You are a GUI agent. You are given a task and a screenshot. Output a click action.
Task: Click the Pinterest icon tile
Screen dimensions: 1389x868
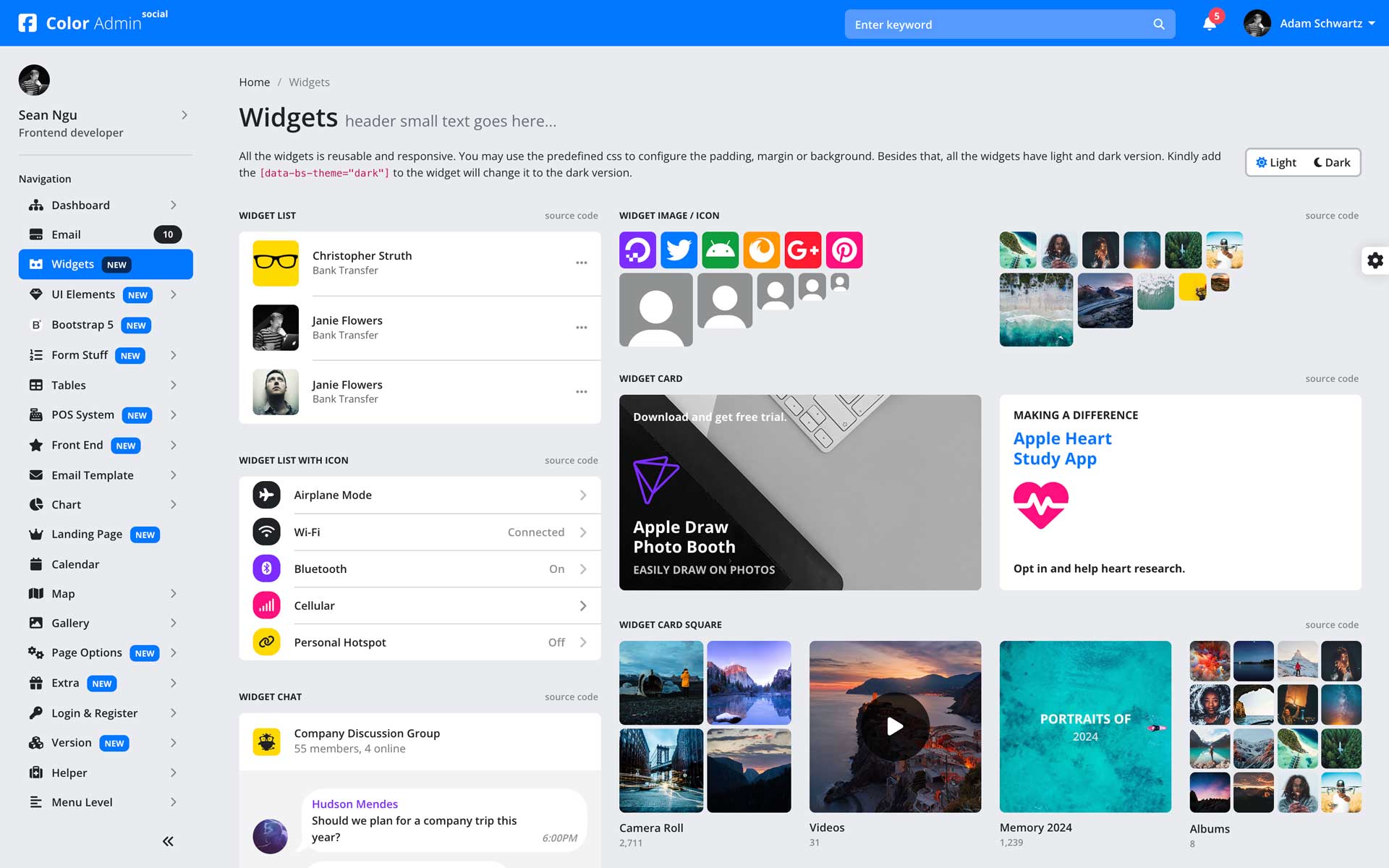click(x=844, y=250)
